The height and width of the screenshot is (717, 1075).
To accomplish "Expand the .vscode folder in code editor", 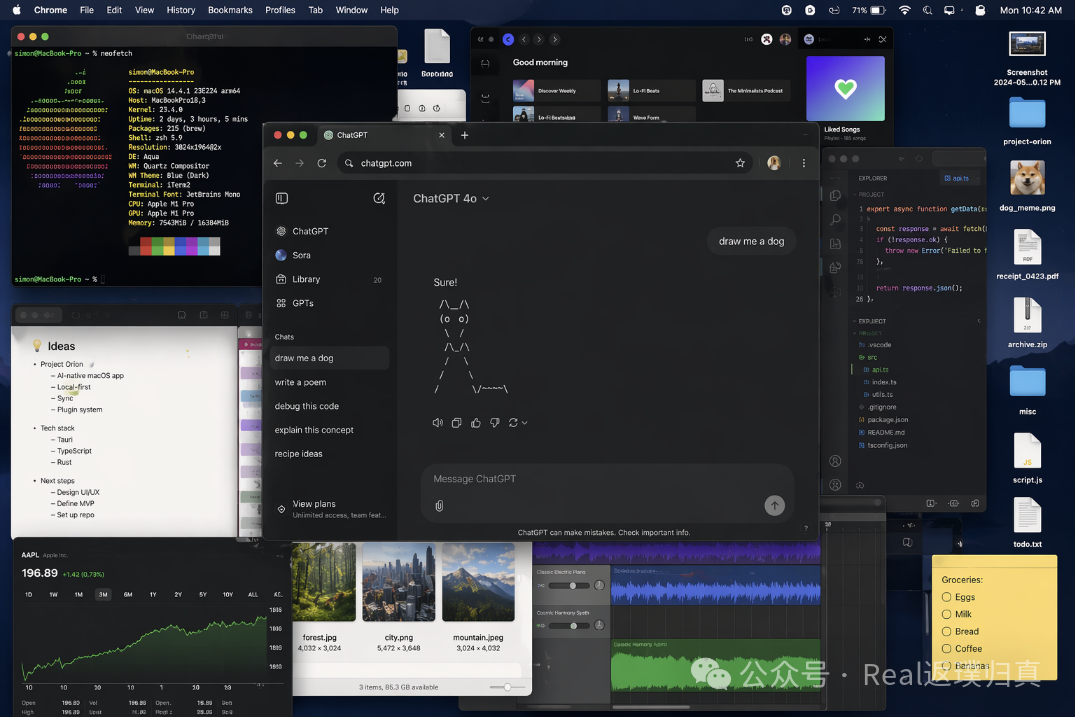I will (x=875, y=345).
